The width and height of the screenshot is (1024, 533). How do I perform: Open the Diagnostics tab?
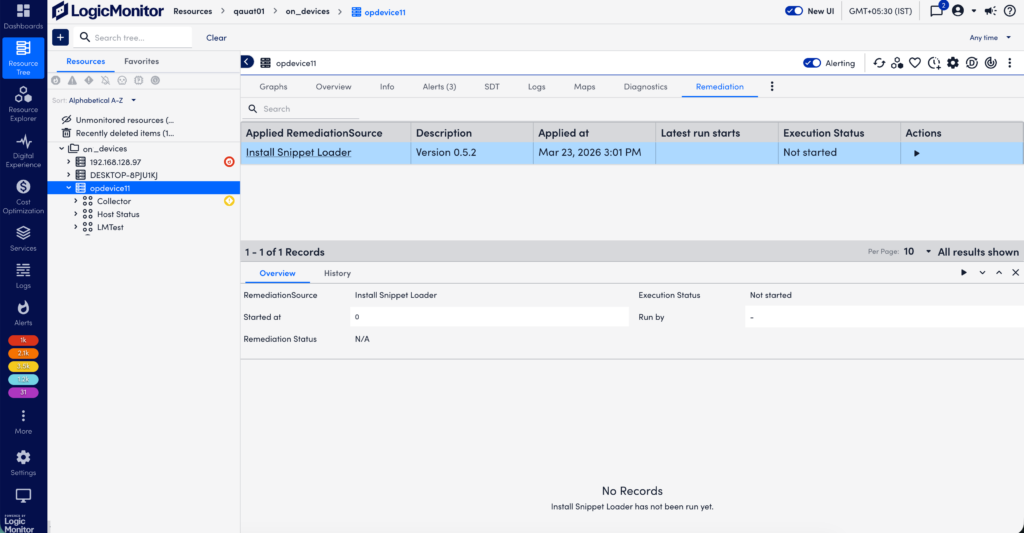pyautogui.click(x=645, y=86)
